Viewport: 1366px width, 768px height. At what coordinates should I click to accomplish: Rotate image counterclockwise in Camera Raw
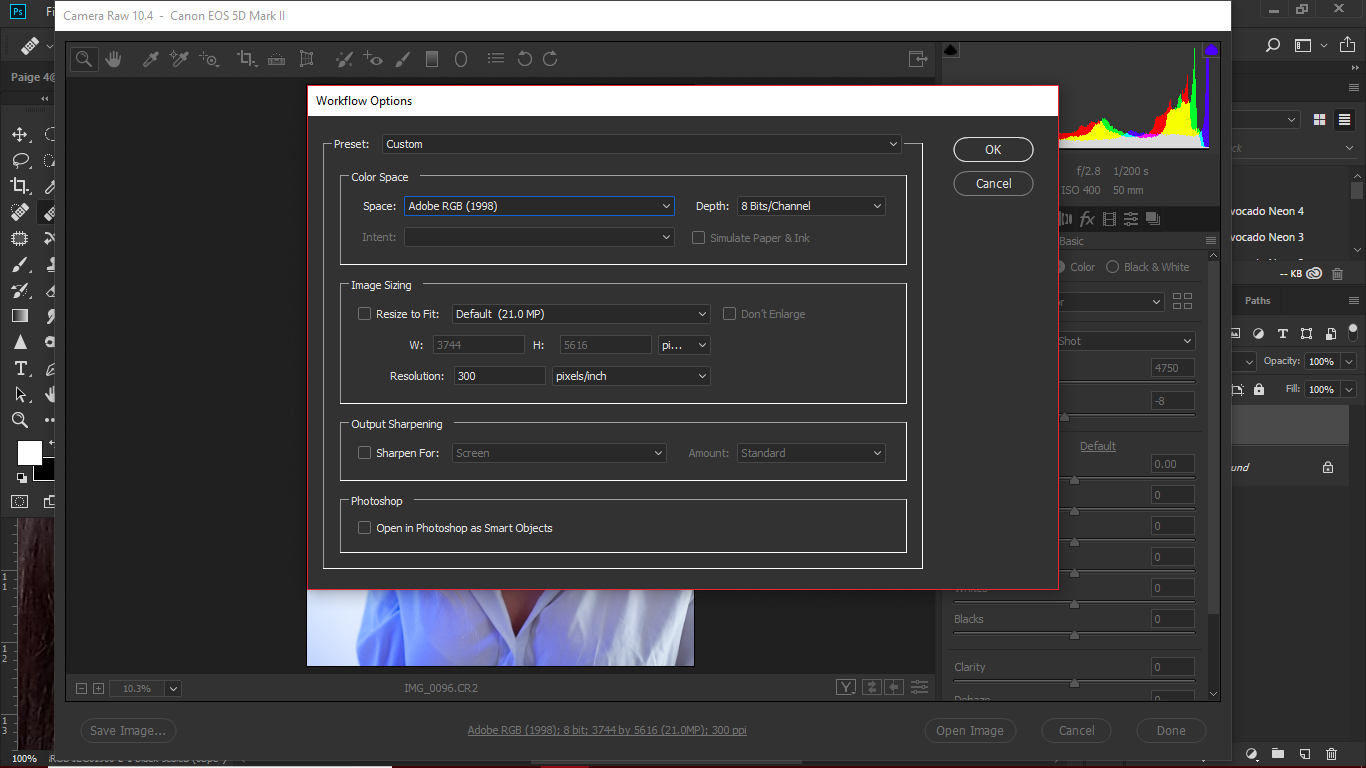click(x=524, y=59)
